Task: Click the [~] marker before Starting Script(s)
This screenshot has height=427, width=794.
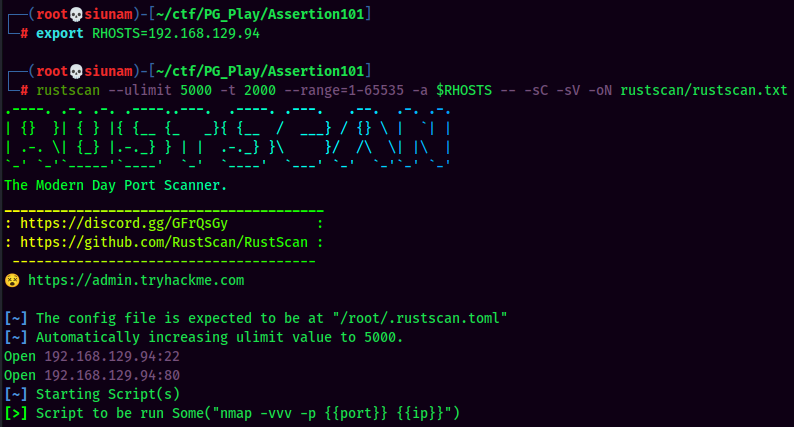Action: coord(16,394)
